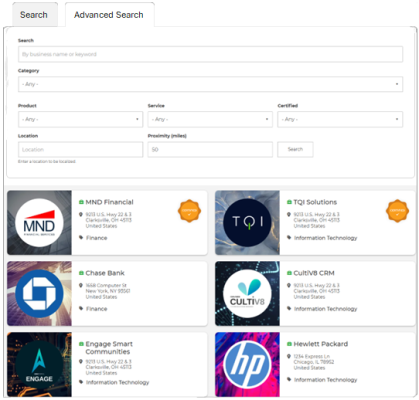Click the CultiV8 CRM logo image
Viewport: 419px width, 400px height.
tap(247, 293)
